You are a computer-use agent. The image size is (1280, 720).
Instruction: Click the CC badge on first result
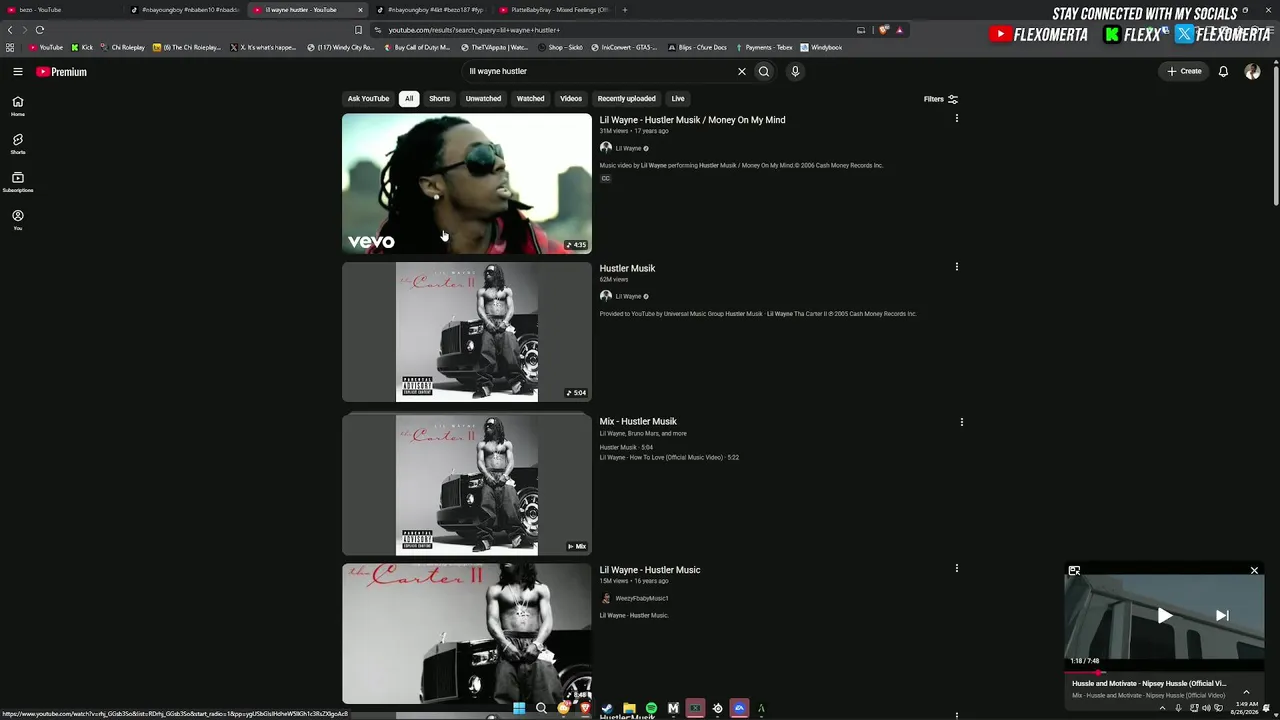[605, 179]
